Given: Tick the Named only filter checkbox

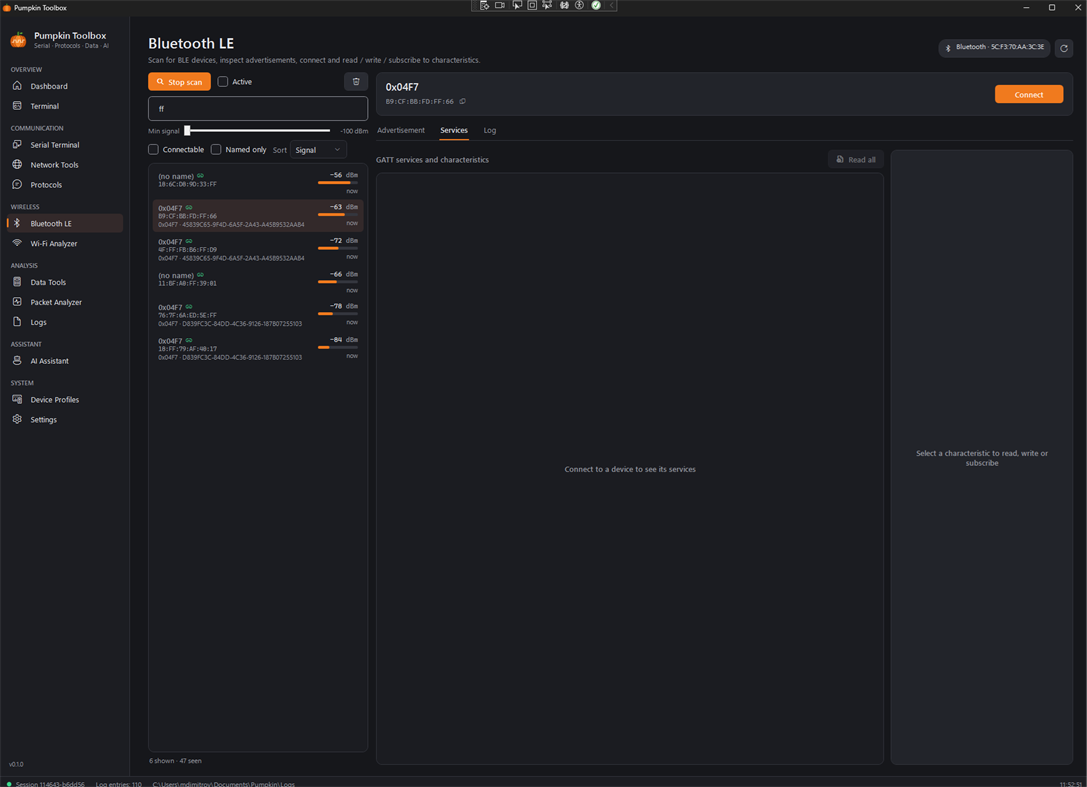Looking at the screenshot, I should pos(216,150).
